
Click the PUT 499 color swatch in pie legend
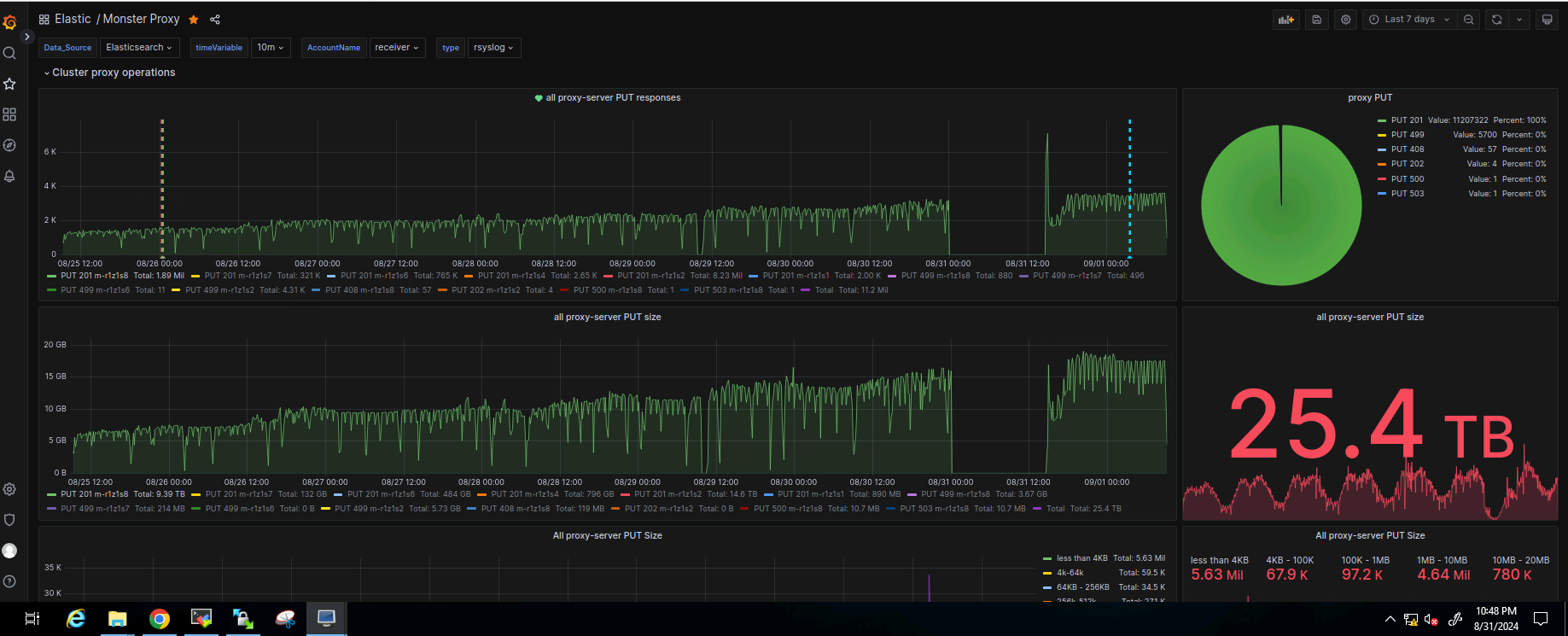[1382, 135]
